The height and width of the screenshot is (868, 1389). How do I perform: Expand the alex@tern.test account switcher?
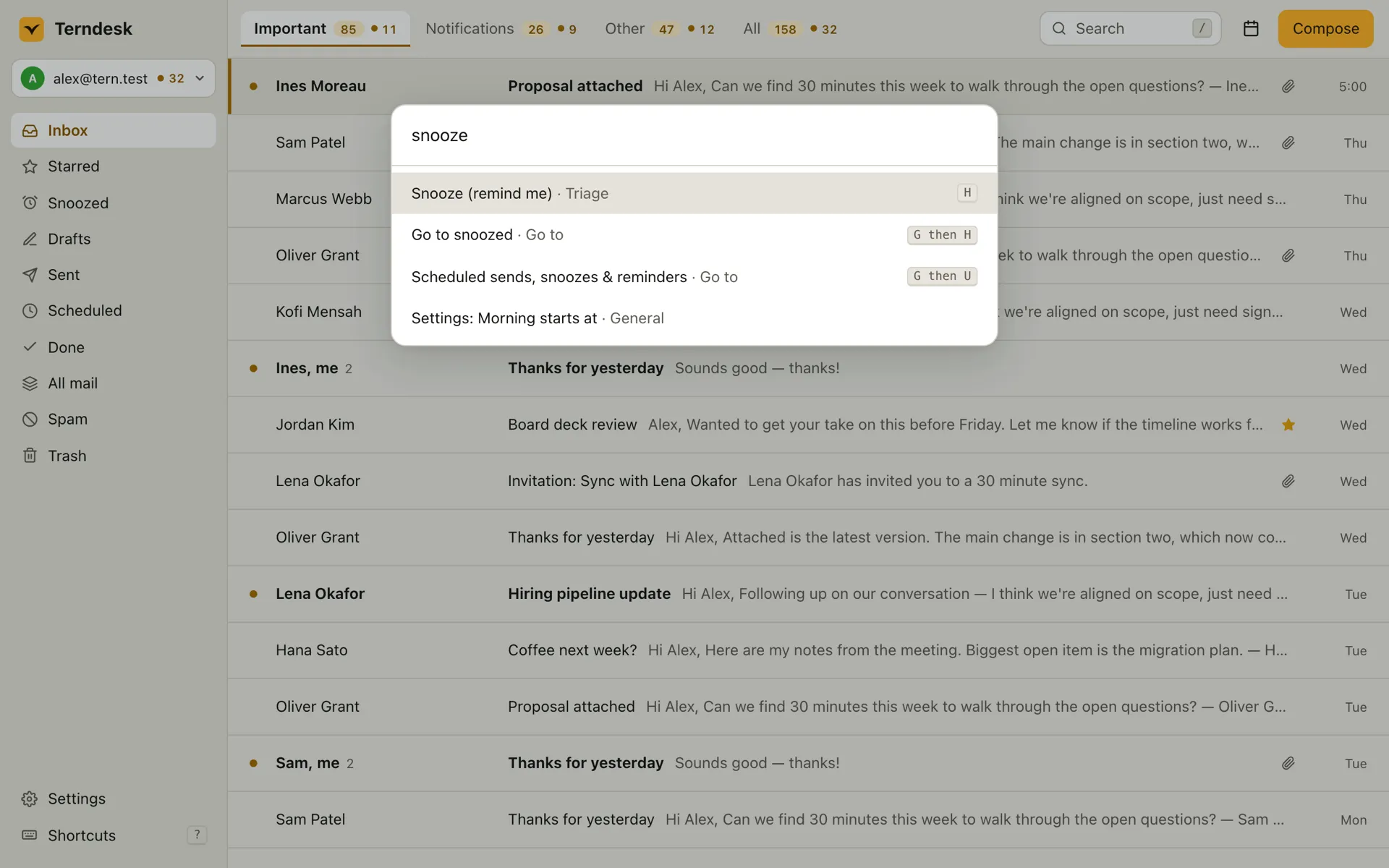114,78
